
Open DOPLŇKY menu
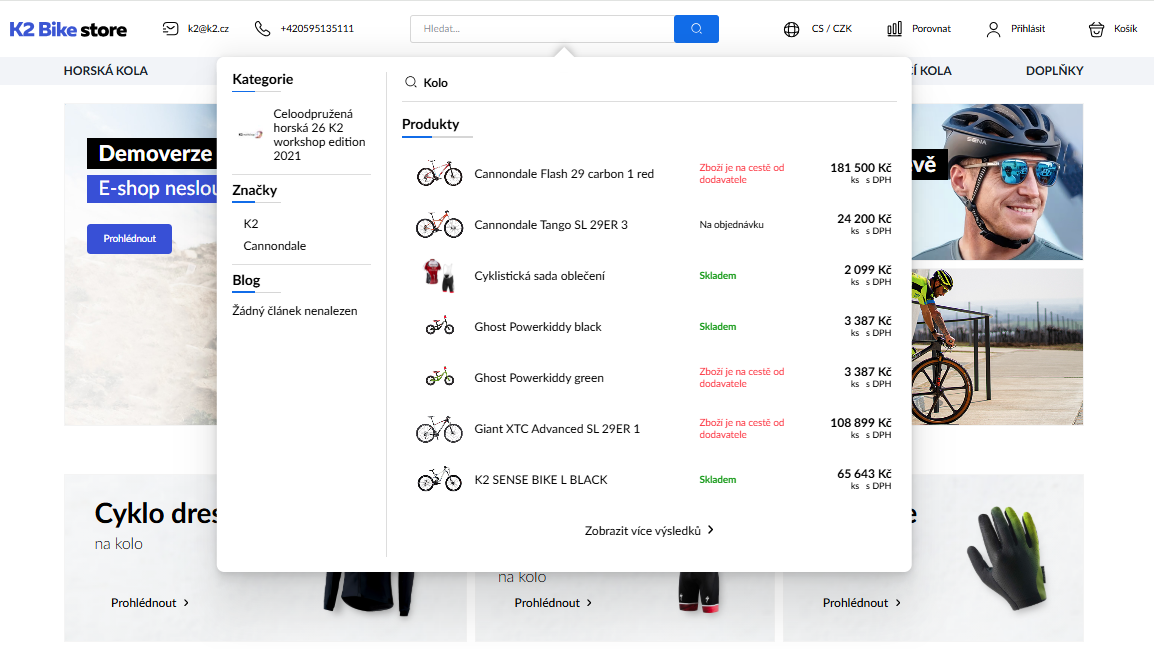click(x=1055, y=71)
